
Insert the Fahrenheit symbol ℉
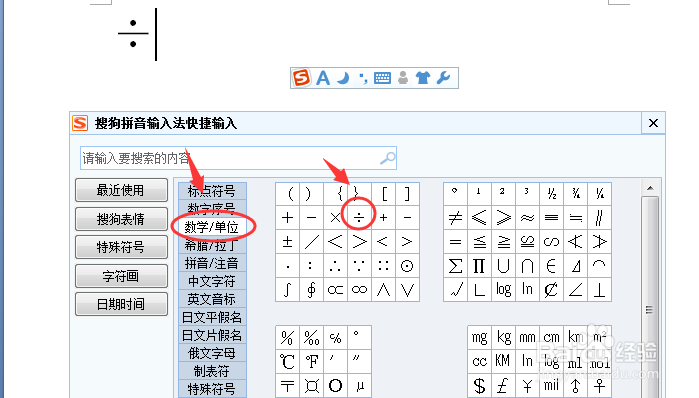[311, 361]
